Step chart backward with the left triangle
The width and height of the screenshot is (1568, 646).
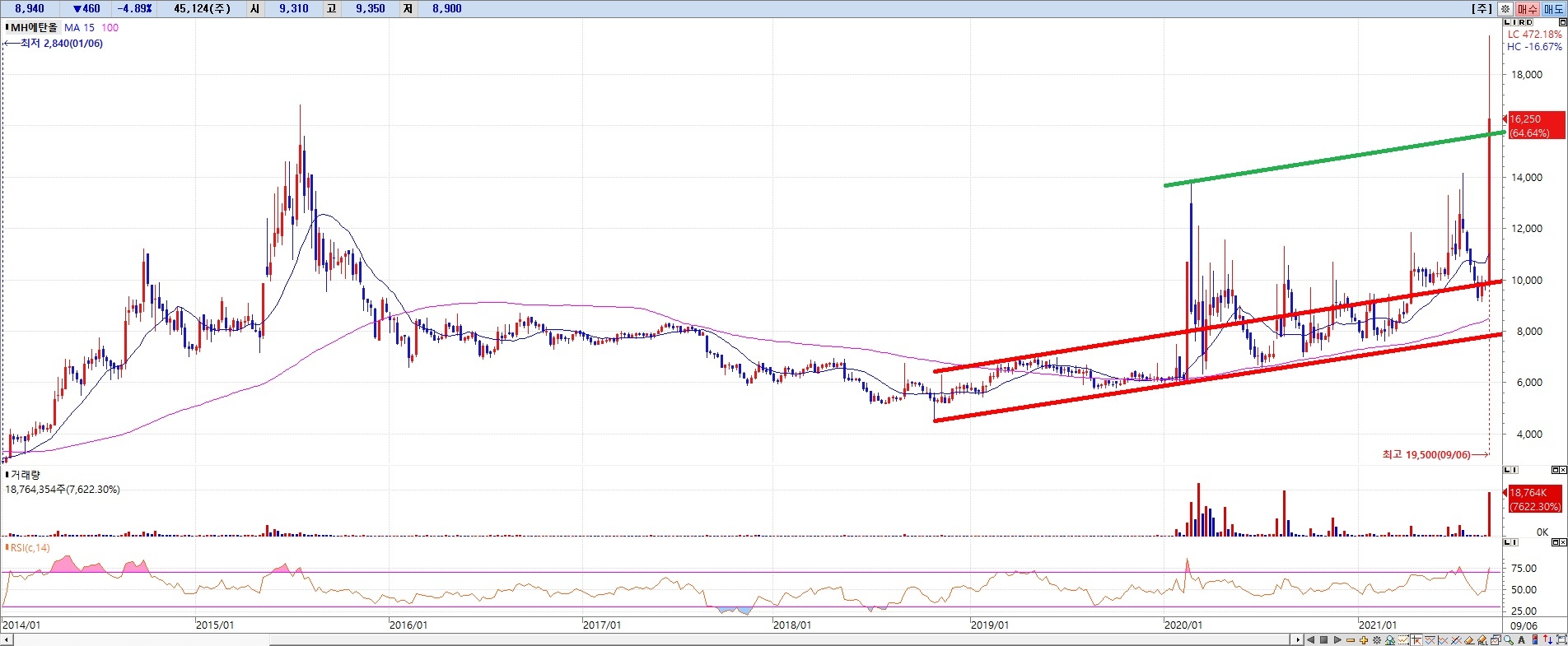point(1311,639)
